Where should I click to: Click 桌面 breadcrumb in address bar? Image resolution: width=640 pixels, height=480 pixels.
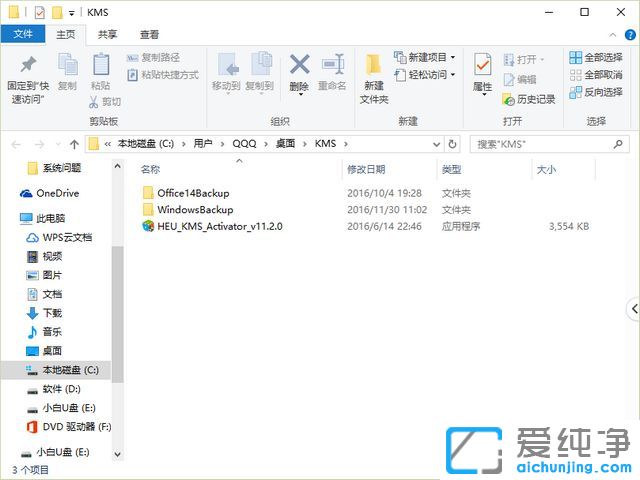tap(285, 144)
